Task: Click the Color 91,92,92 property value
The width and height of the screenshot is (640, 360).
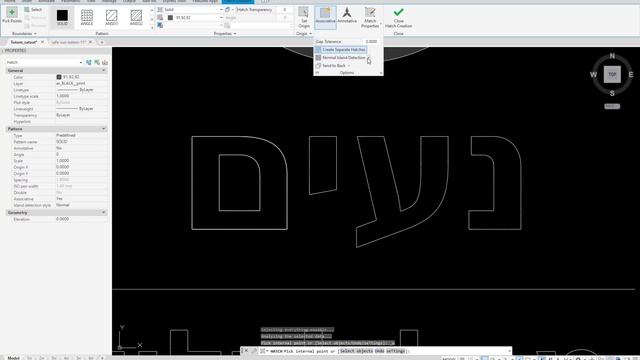Action: pyautogui.click(x=81, y=77)
